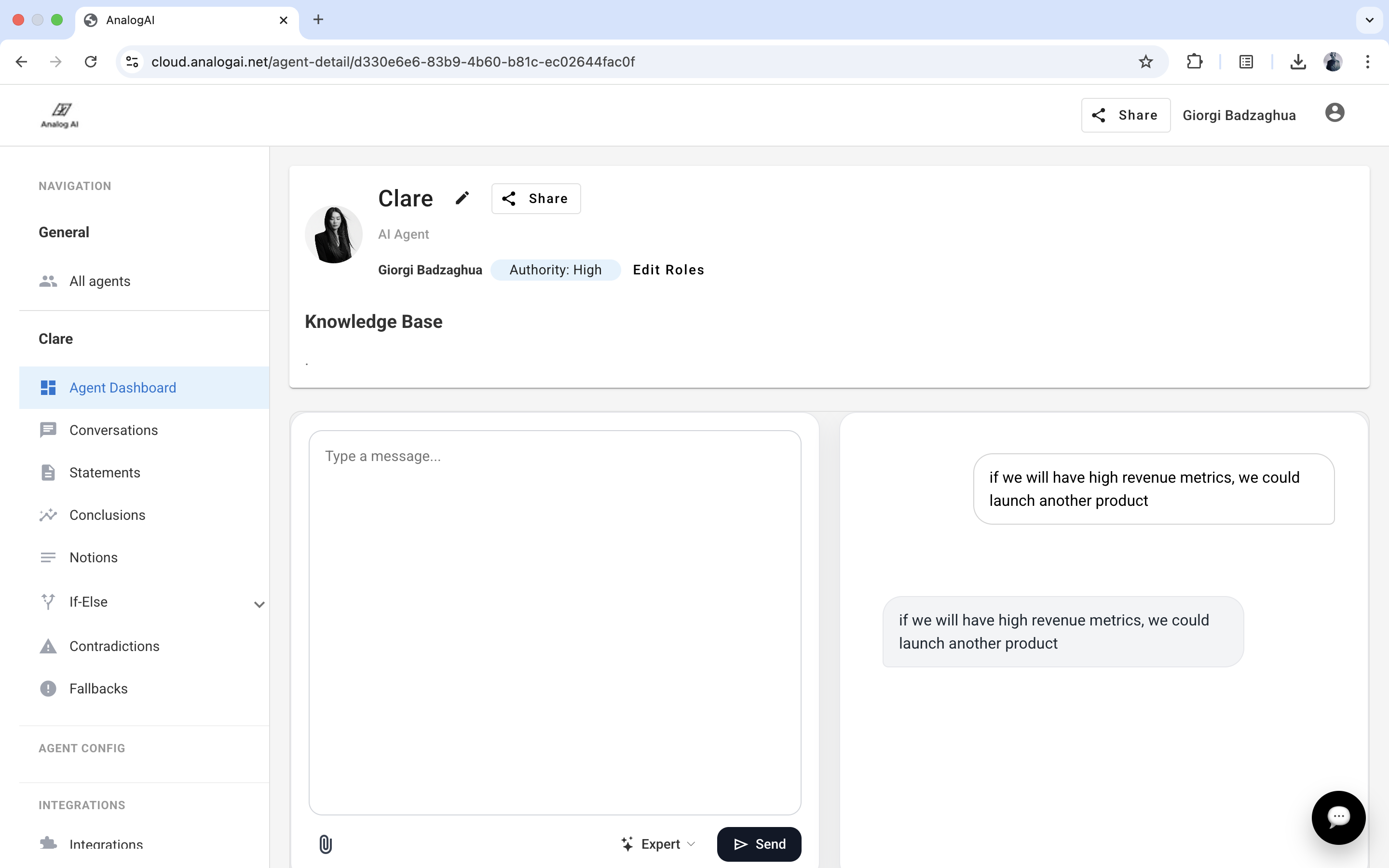This screenshot has height=868, width=1389.
Task: Click the user account avatar icon in header
Action: tap(1335, 113)
